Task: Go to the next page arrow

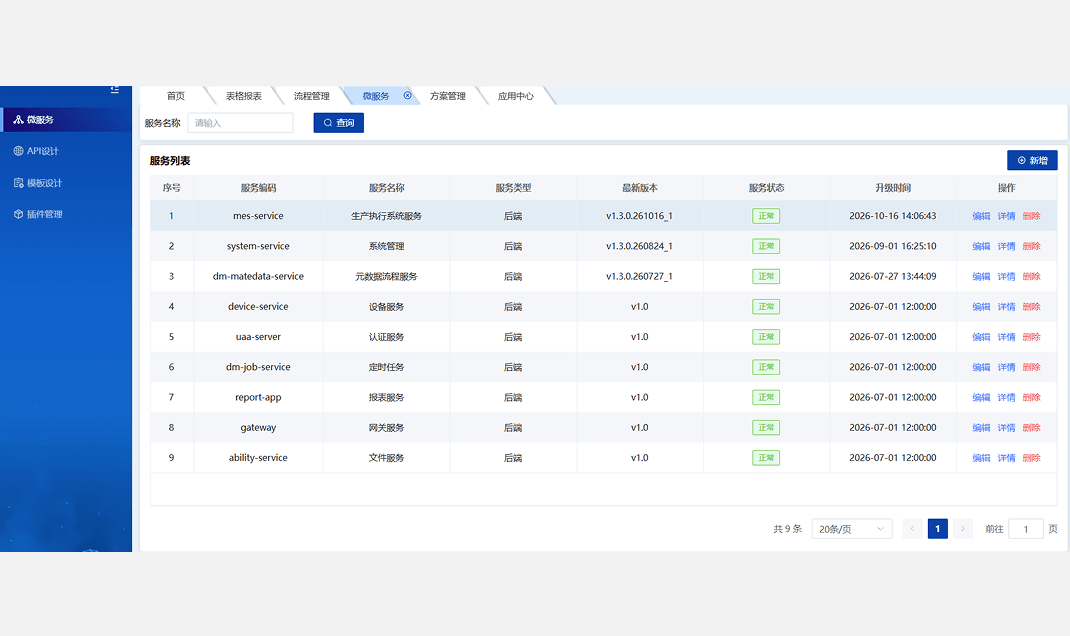Action: [963, 529]
